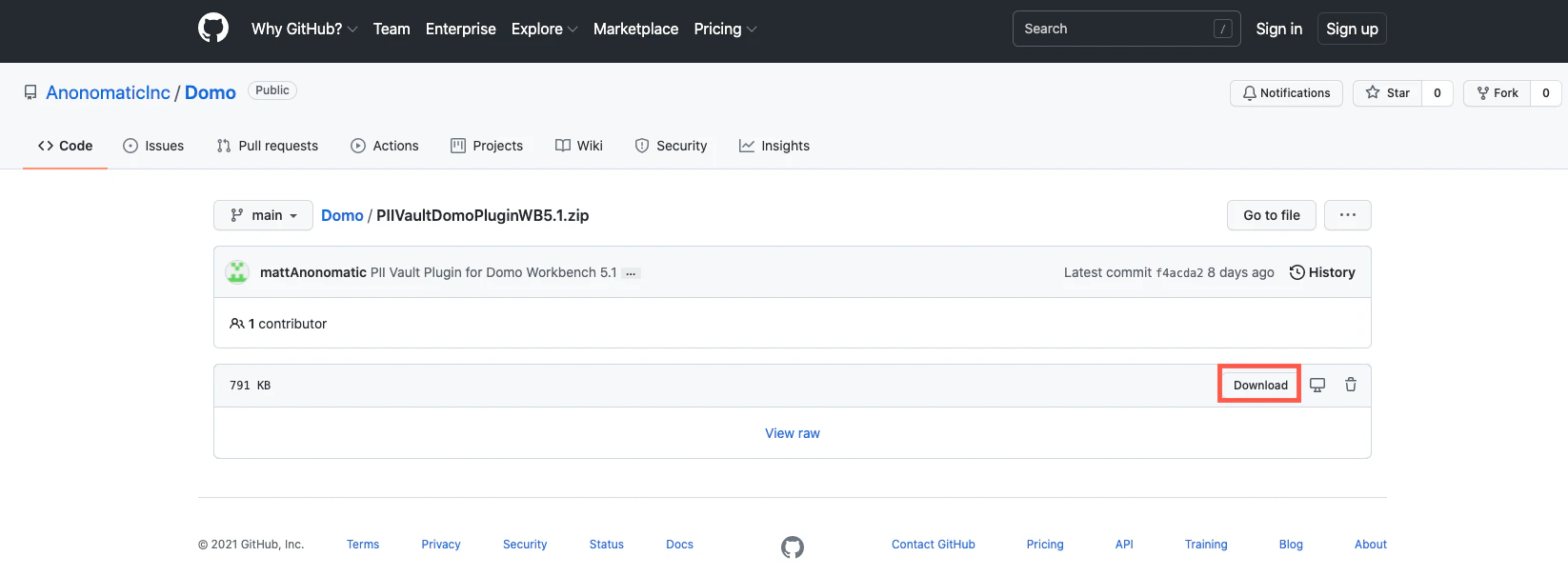
Task: Open the three-dot more options menu
Action: pos(1348,215)
